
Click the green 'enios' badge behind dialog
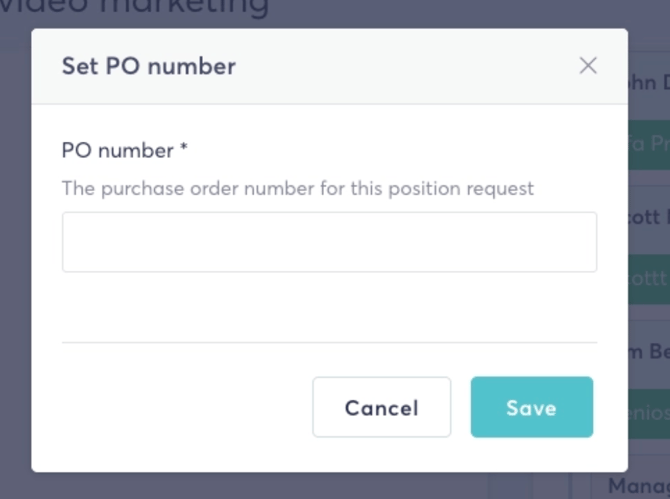tap(649, 414)
